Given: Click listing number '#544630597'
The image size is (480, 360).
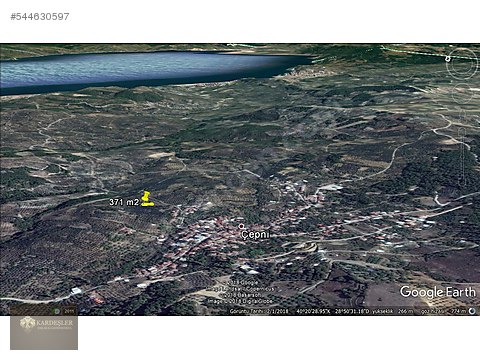Looking at the screenshot, I should [40, 17].
